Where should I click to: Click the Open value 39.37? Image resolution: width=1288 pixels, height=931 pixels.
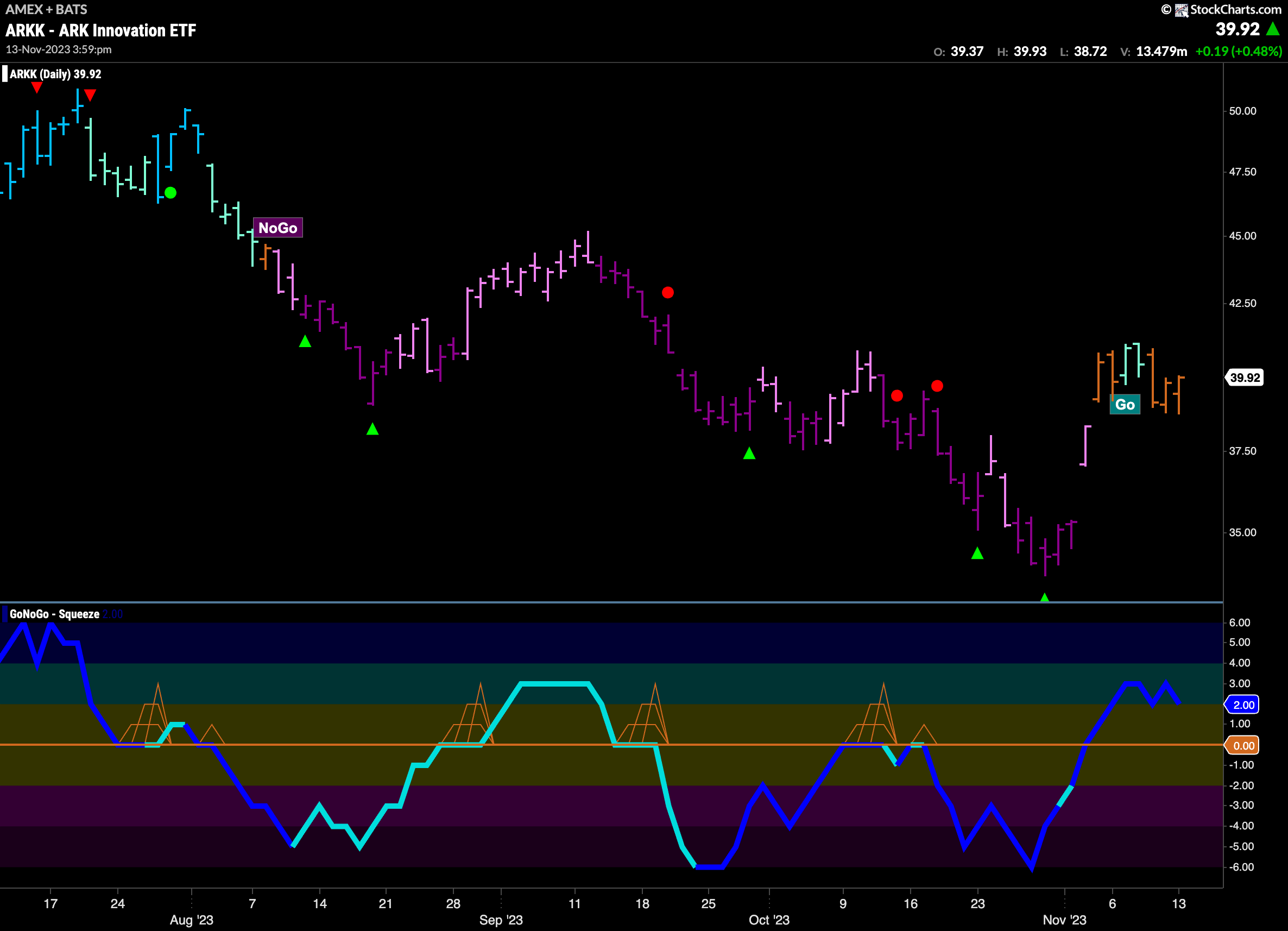click(x=967, y=52)
